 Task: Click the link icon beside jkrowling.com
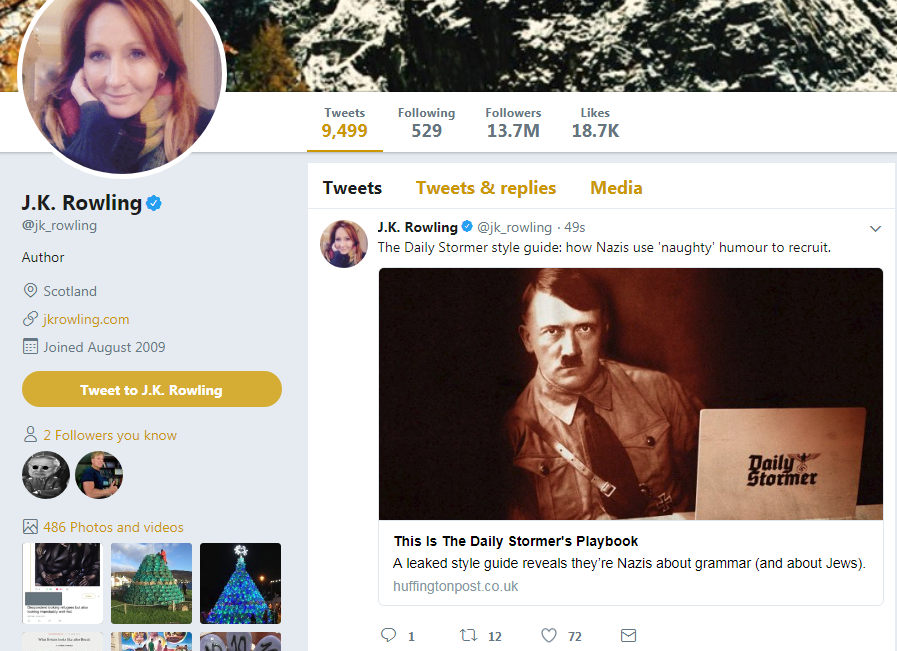[x=30, y=319]
